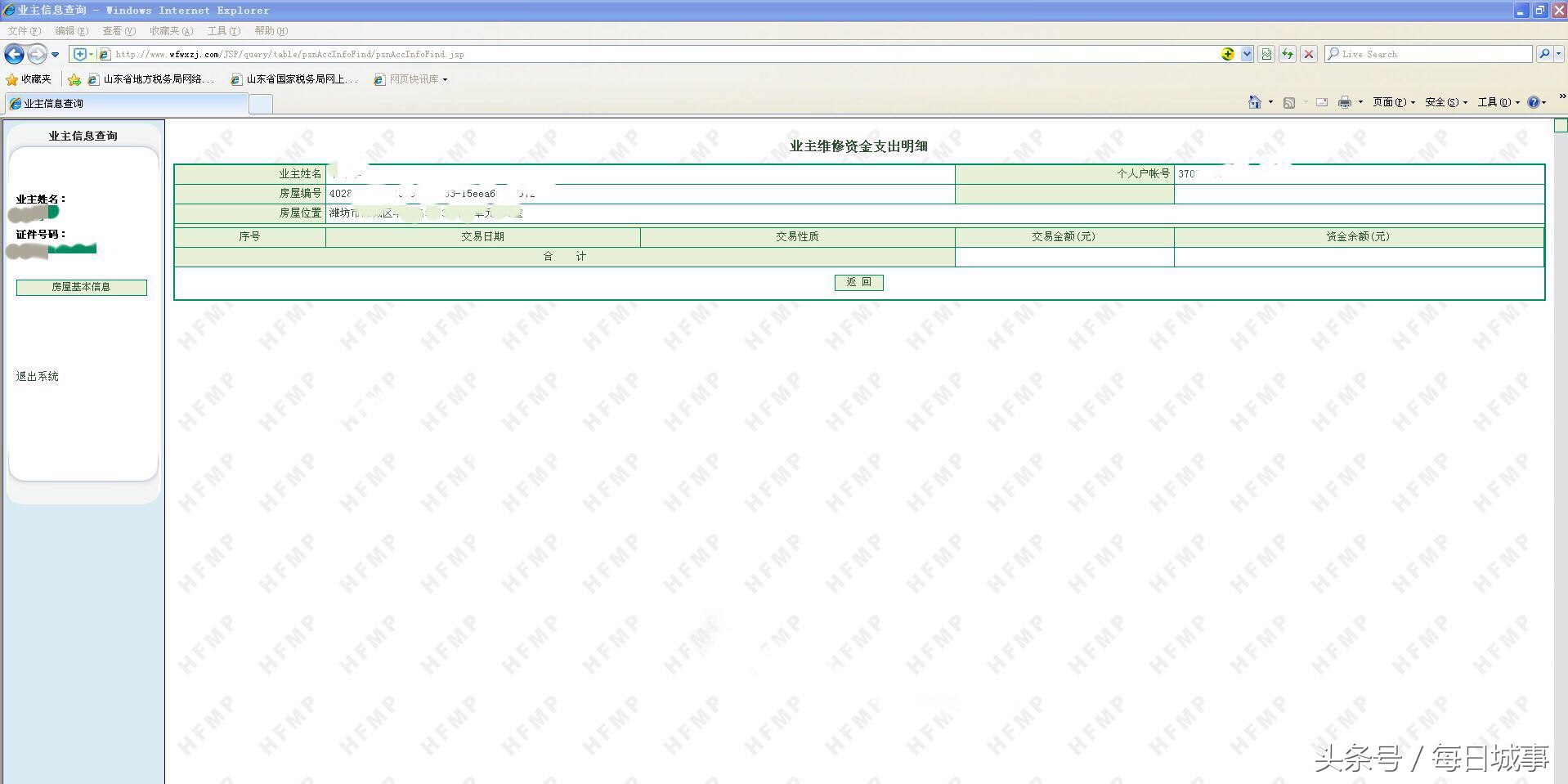Screen dimensions: 1568x784
Task: Open the 山东省地方税务局网络 bookmark
Action: [x=150, y=79]
